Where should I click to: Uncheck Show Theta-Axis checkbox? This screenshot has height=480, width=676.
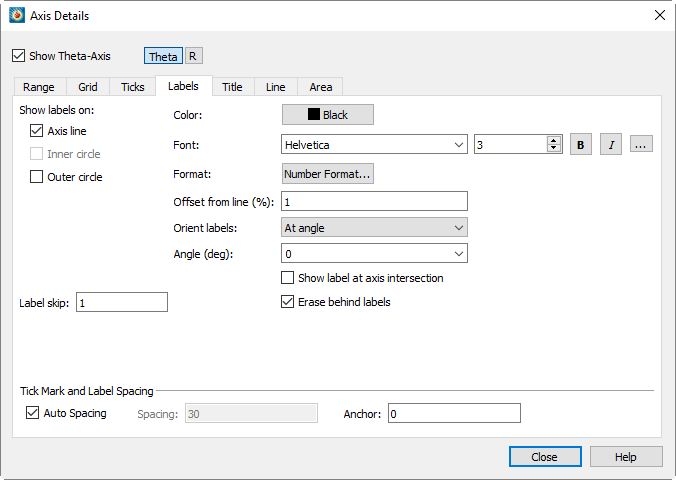[x=19, y=56]
